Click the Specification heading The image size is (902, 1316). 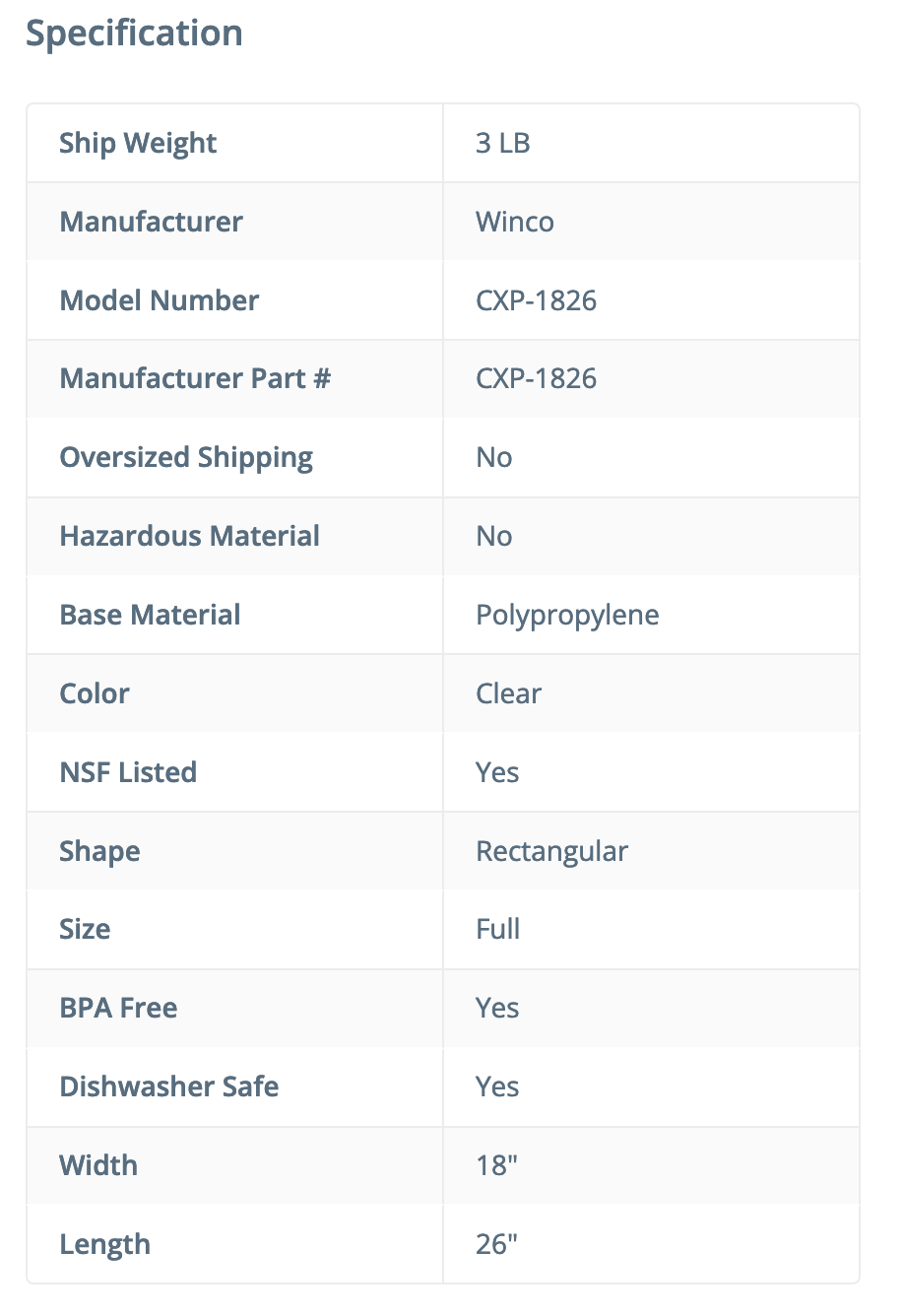[134, 33]
